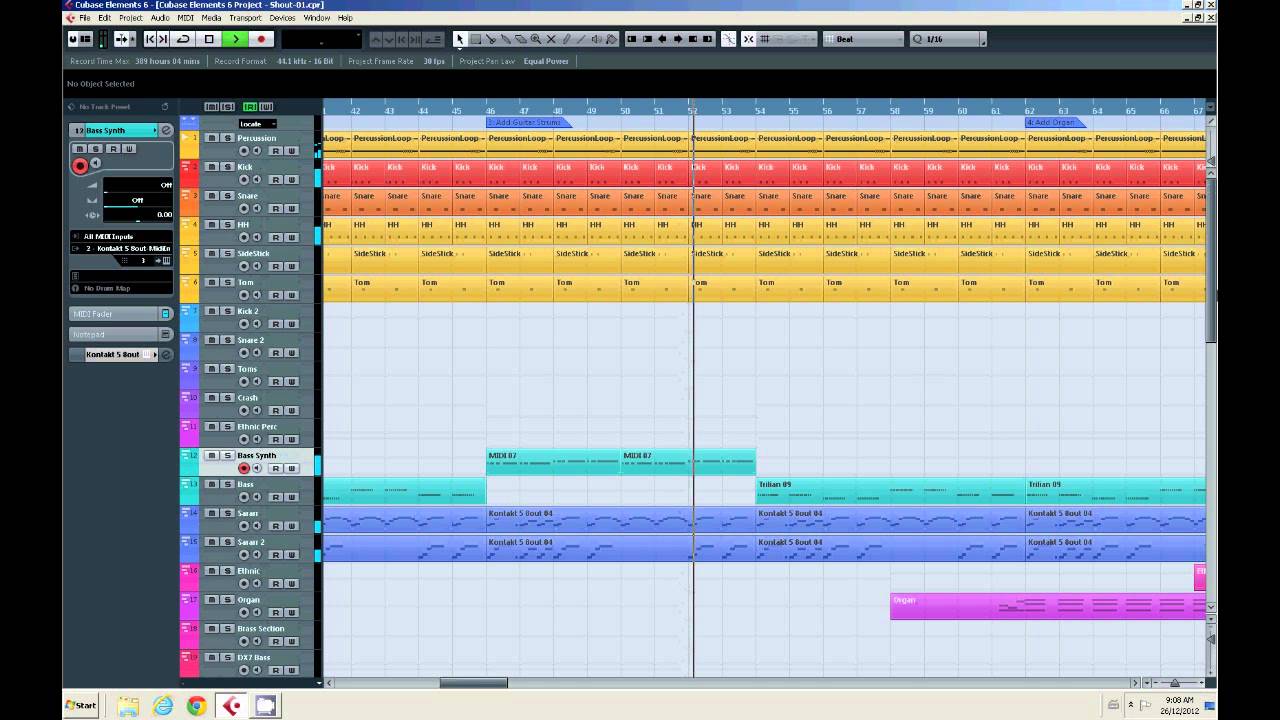Select the Color paint bucket tool
Viewport: 1280px width, 720px height.
point(612,39)
